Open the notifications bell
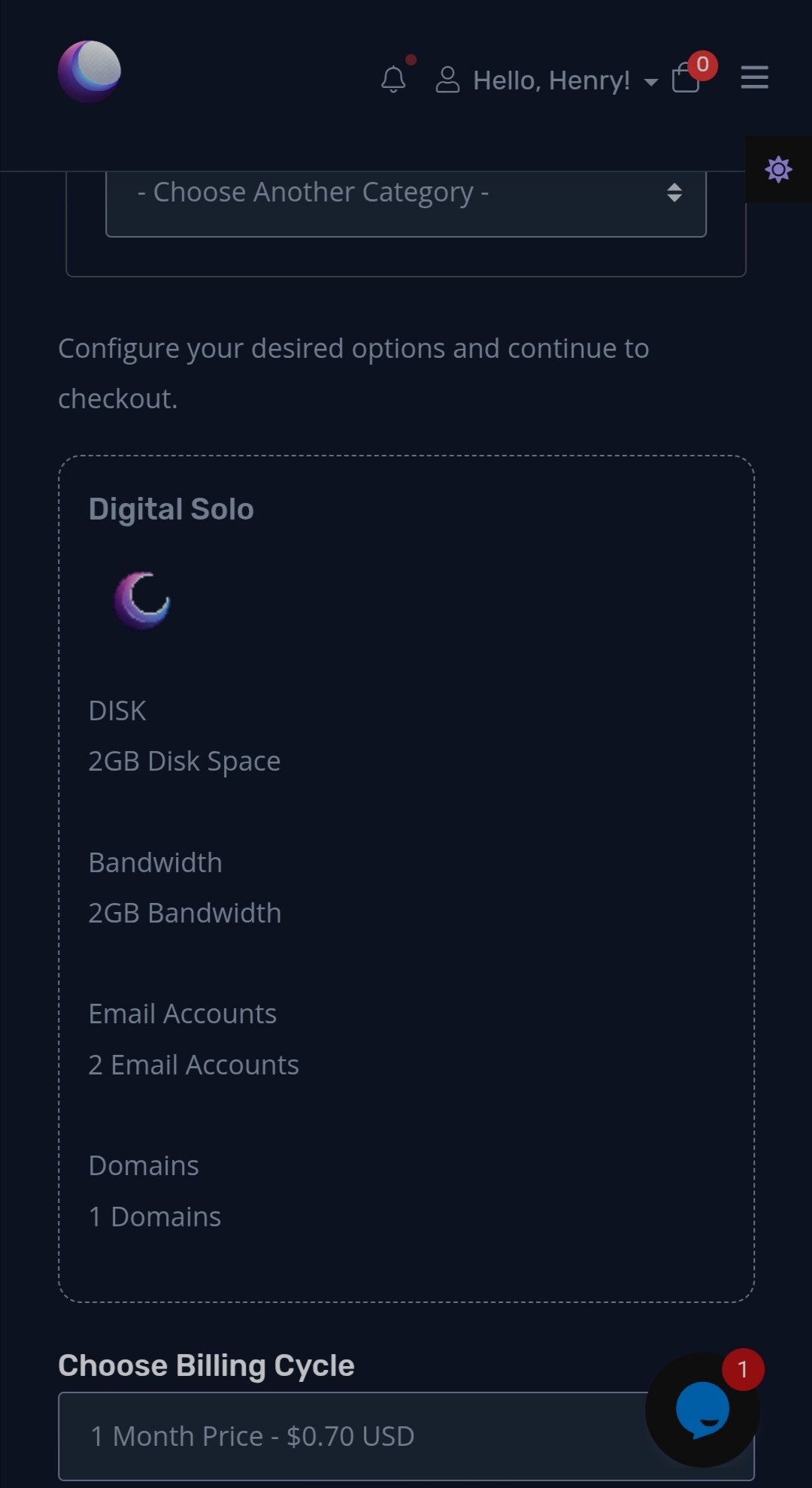Screen dimensions: 812x1488 click(393, 80)
